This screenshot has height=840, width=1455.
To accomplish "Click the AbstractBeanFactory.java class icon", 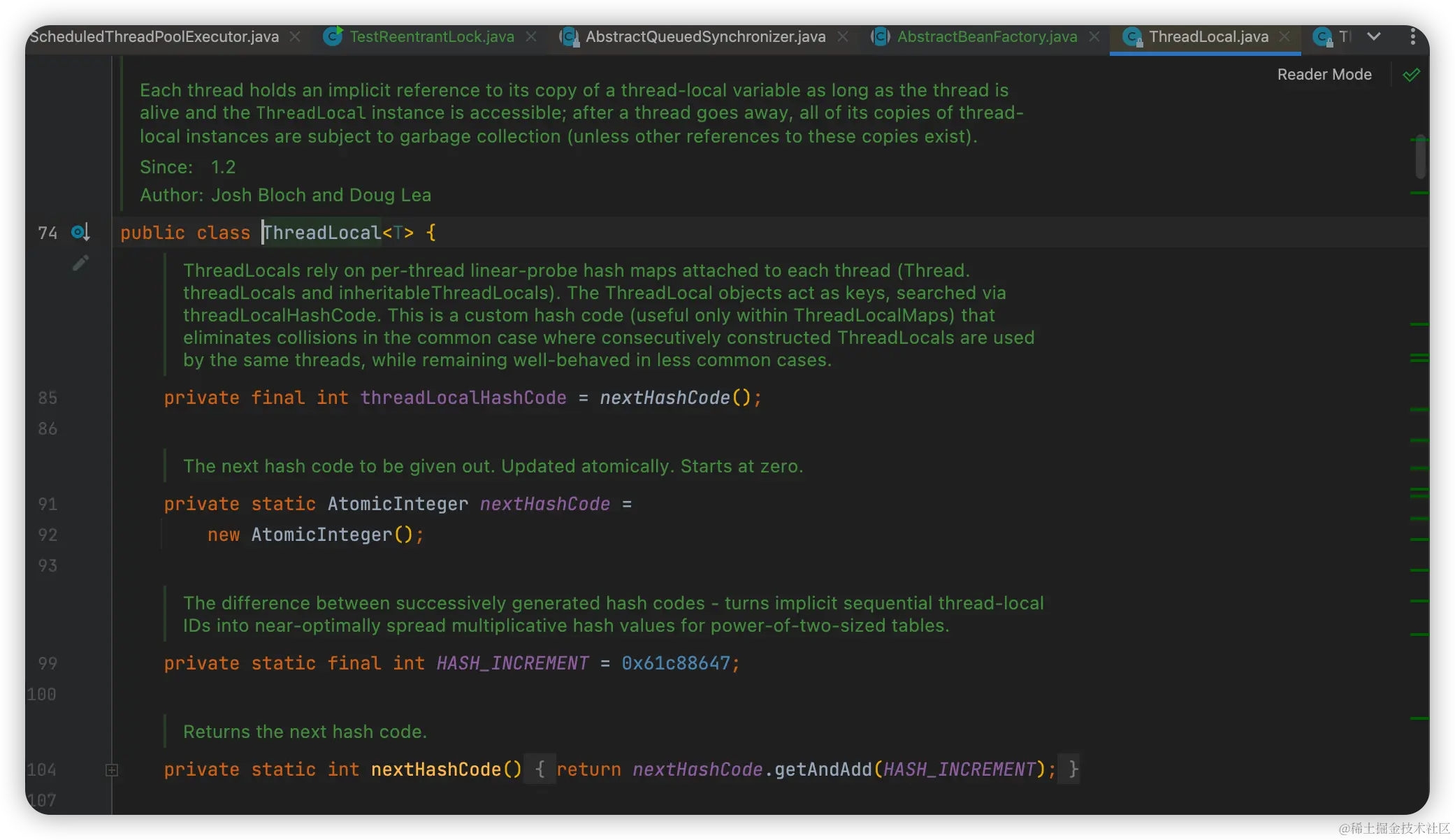I will tap(881, 36).
